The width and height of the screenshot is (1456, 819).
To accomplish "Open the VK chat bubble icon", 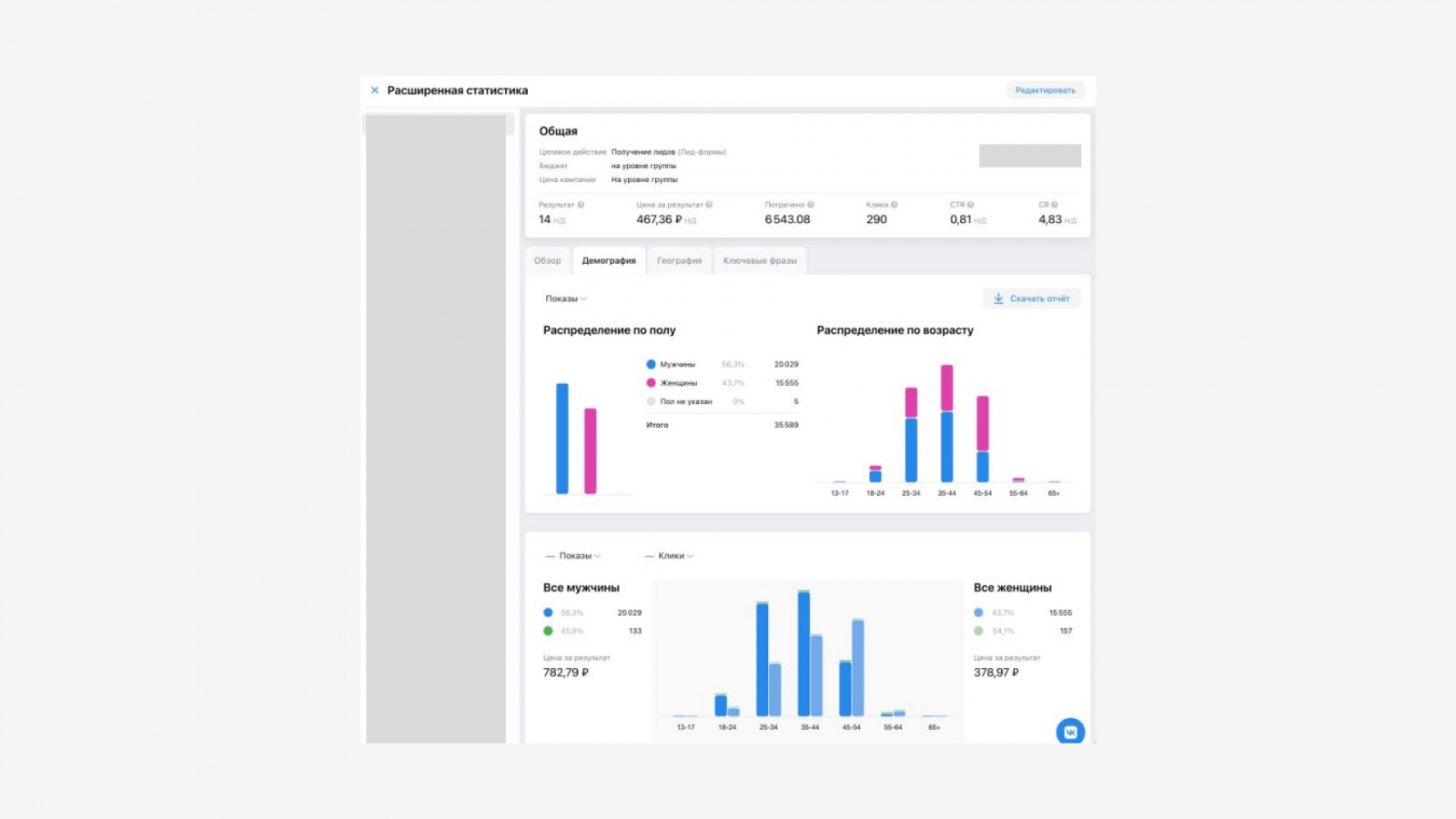I will pyautogui.click(x=1070, y=732).
